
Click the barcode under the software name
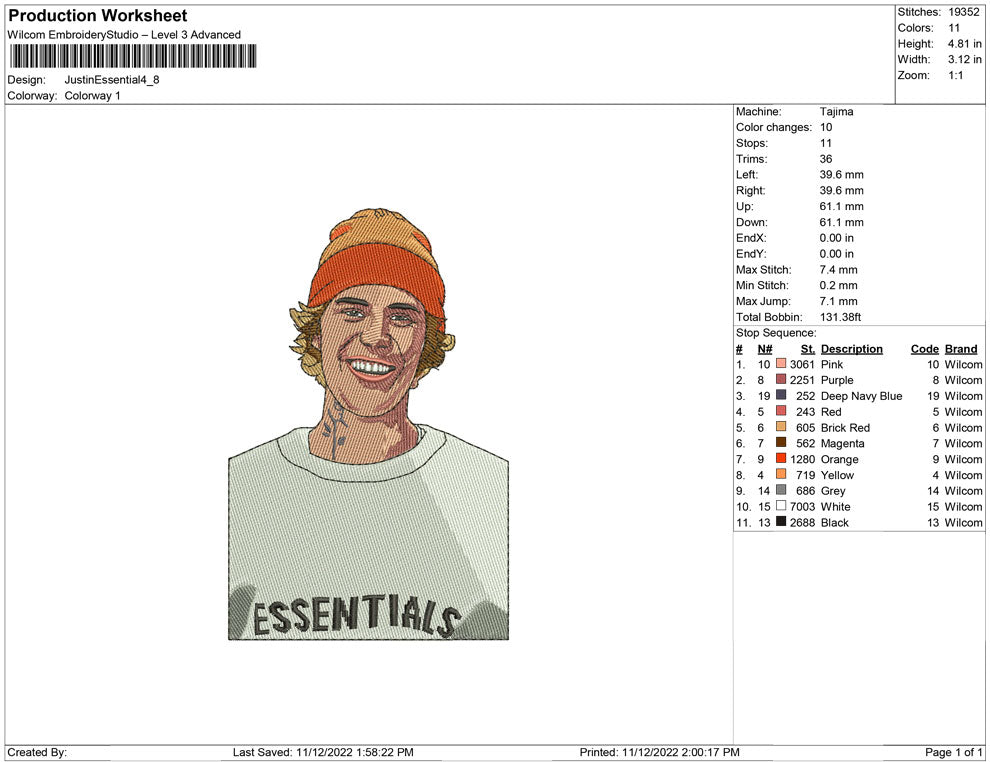(x=133, y=56)
